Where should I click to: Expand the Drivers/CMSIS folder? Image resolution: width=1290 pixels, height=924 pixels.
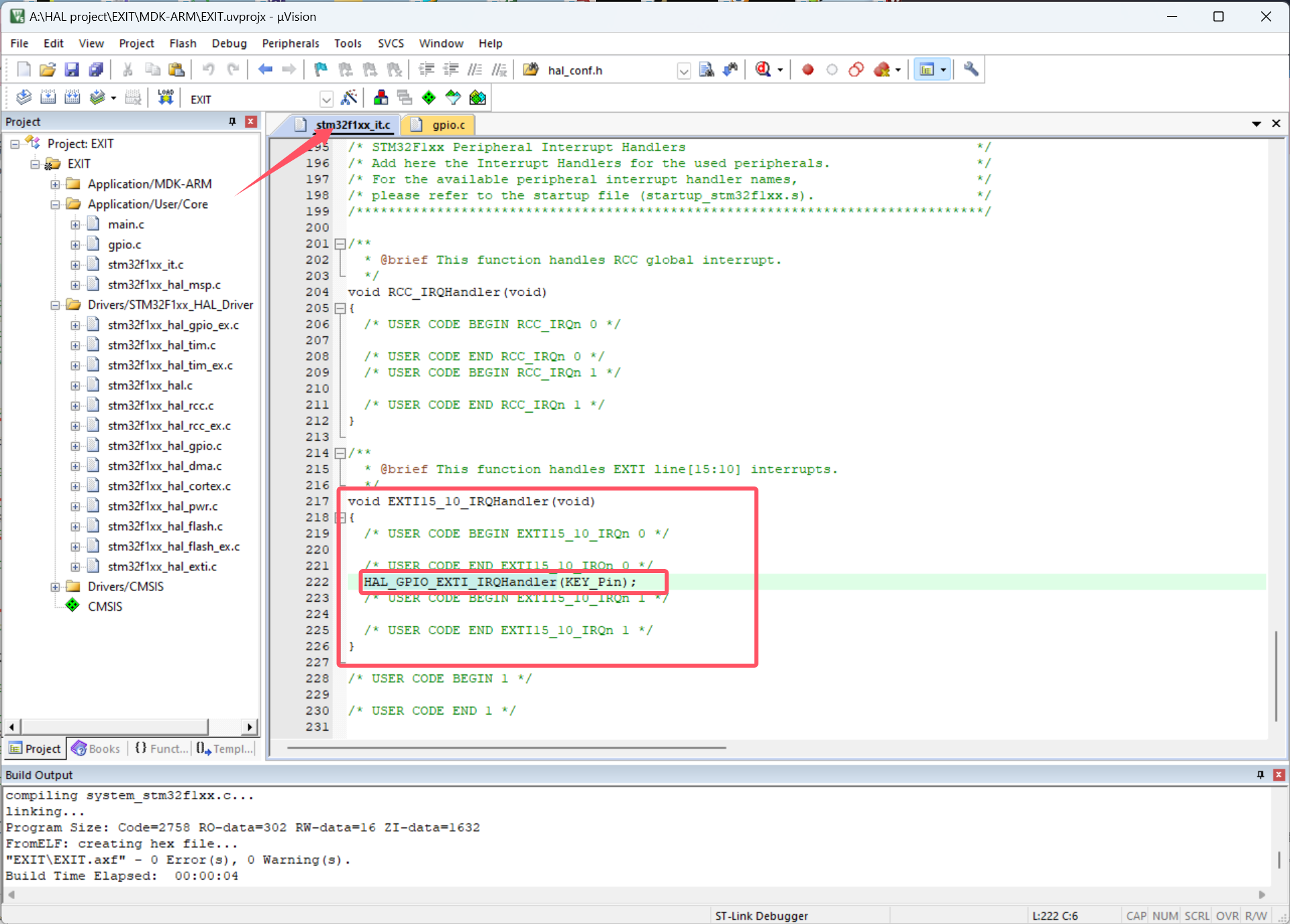pos(55,586)
